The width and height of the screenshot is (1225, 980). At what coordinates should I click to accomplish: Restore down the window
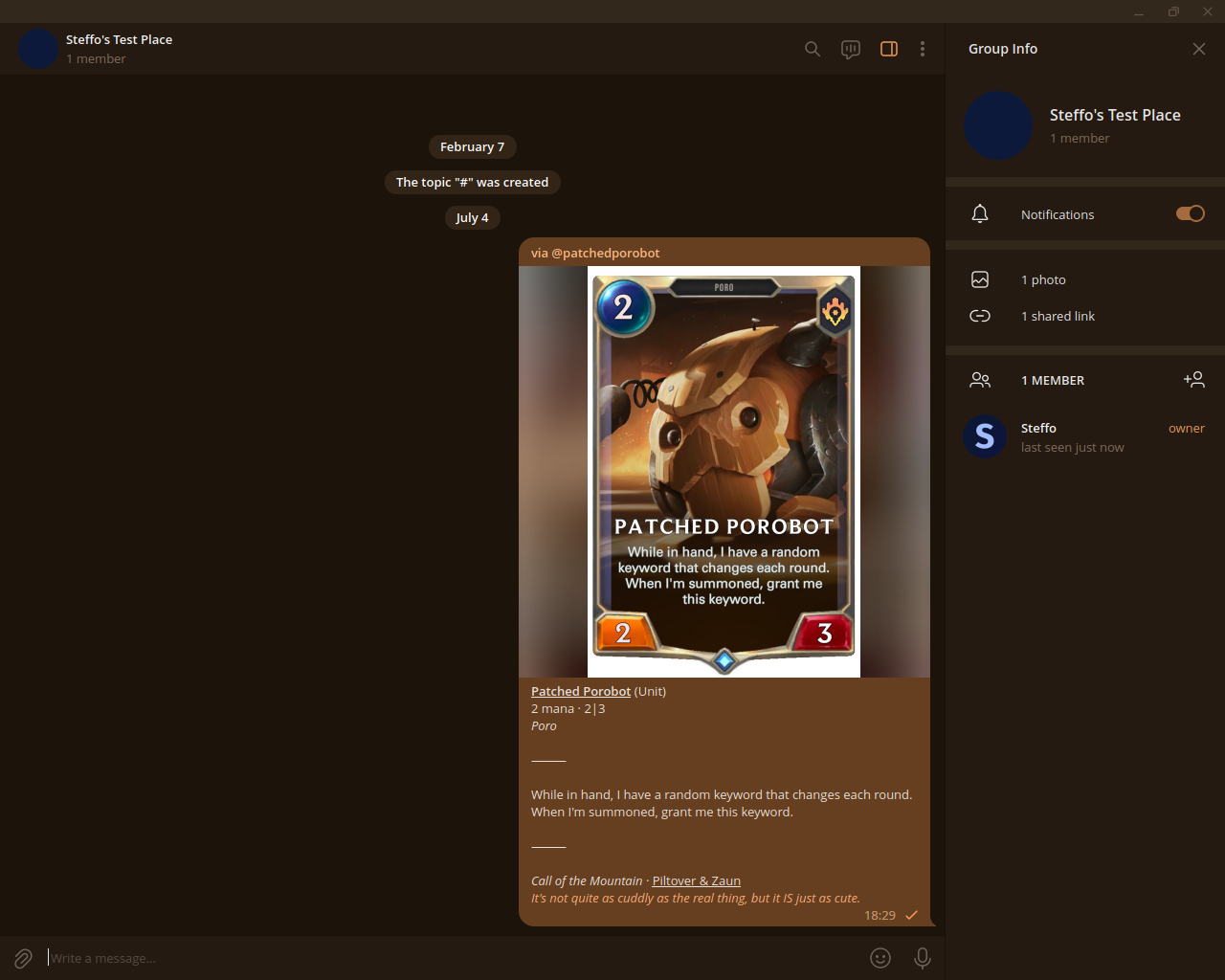[1173, 11]
